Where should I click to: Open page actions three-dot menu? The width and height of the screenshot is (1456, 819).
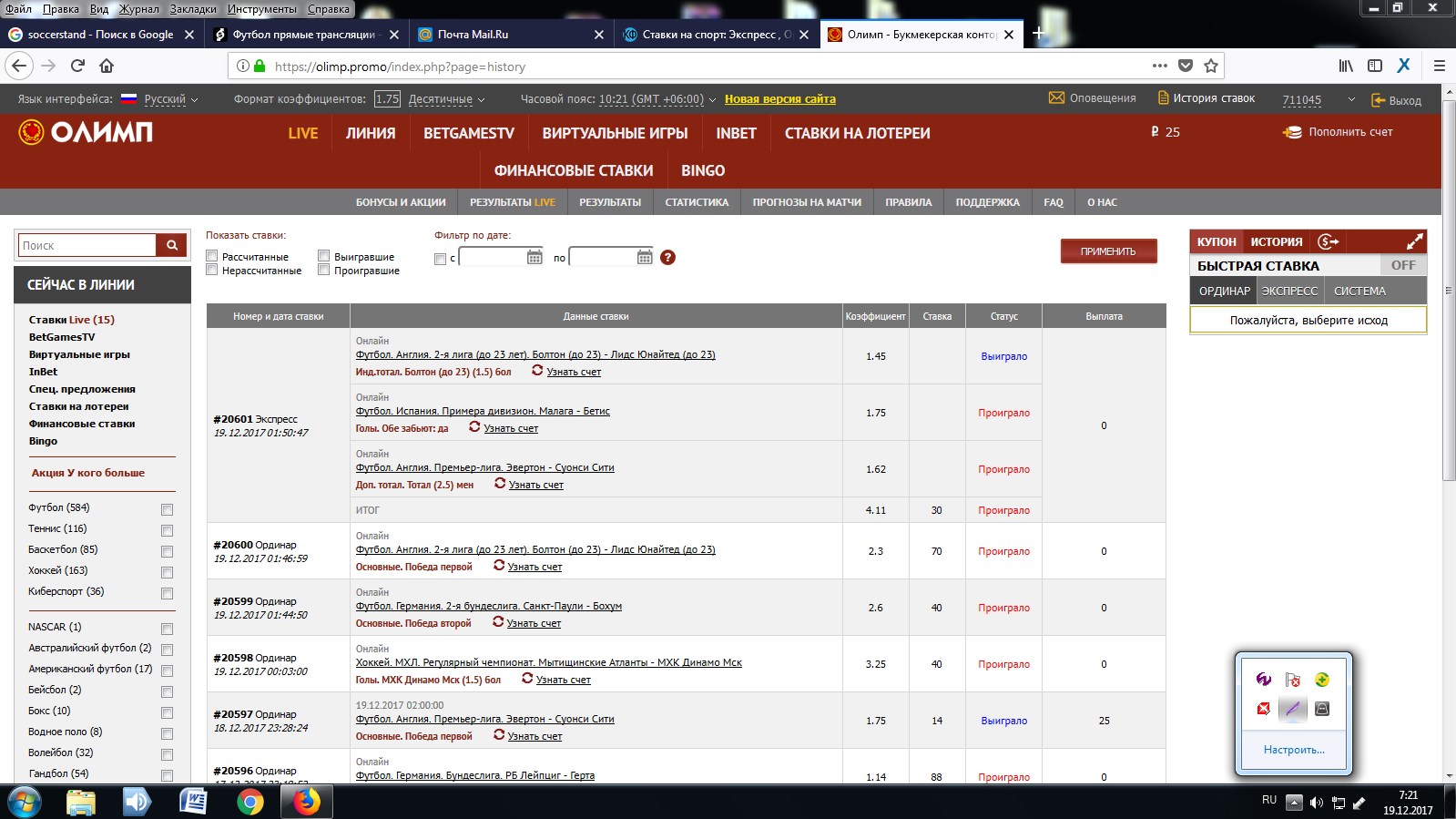(x=1159, y=66)
